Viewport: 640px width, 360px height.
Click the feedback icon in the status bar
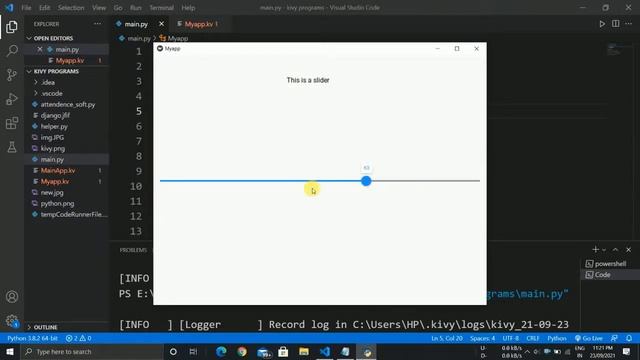click(614, 338)
